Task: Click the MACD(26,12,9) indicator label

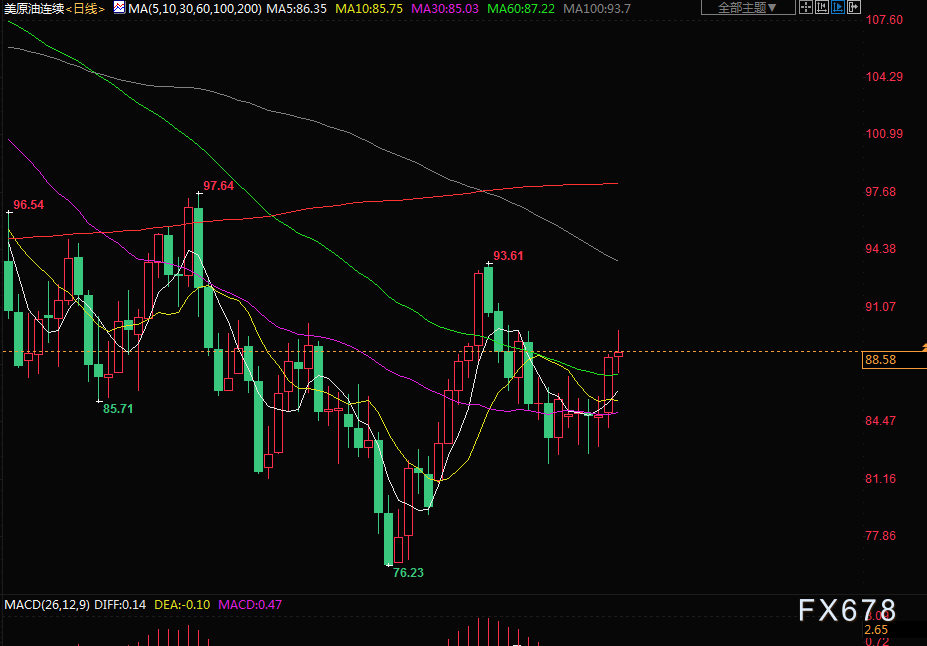Action: click(47, 605)
